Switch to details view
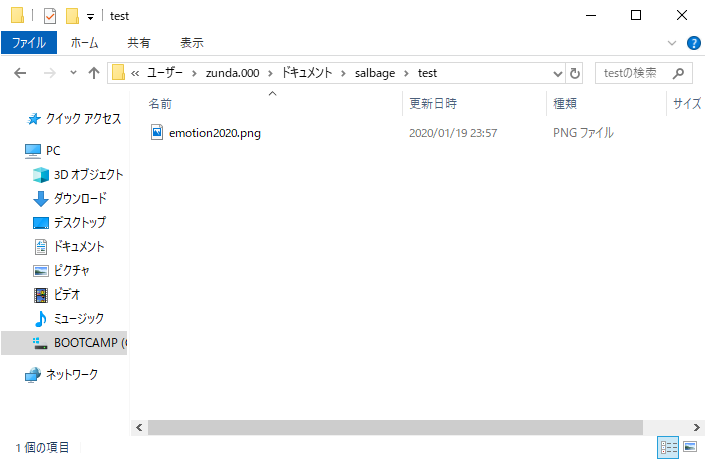This screenshot has height=460, width=706. (x=668, y=447)
